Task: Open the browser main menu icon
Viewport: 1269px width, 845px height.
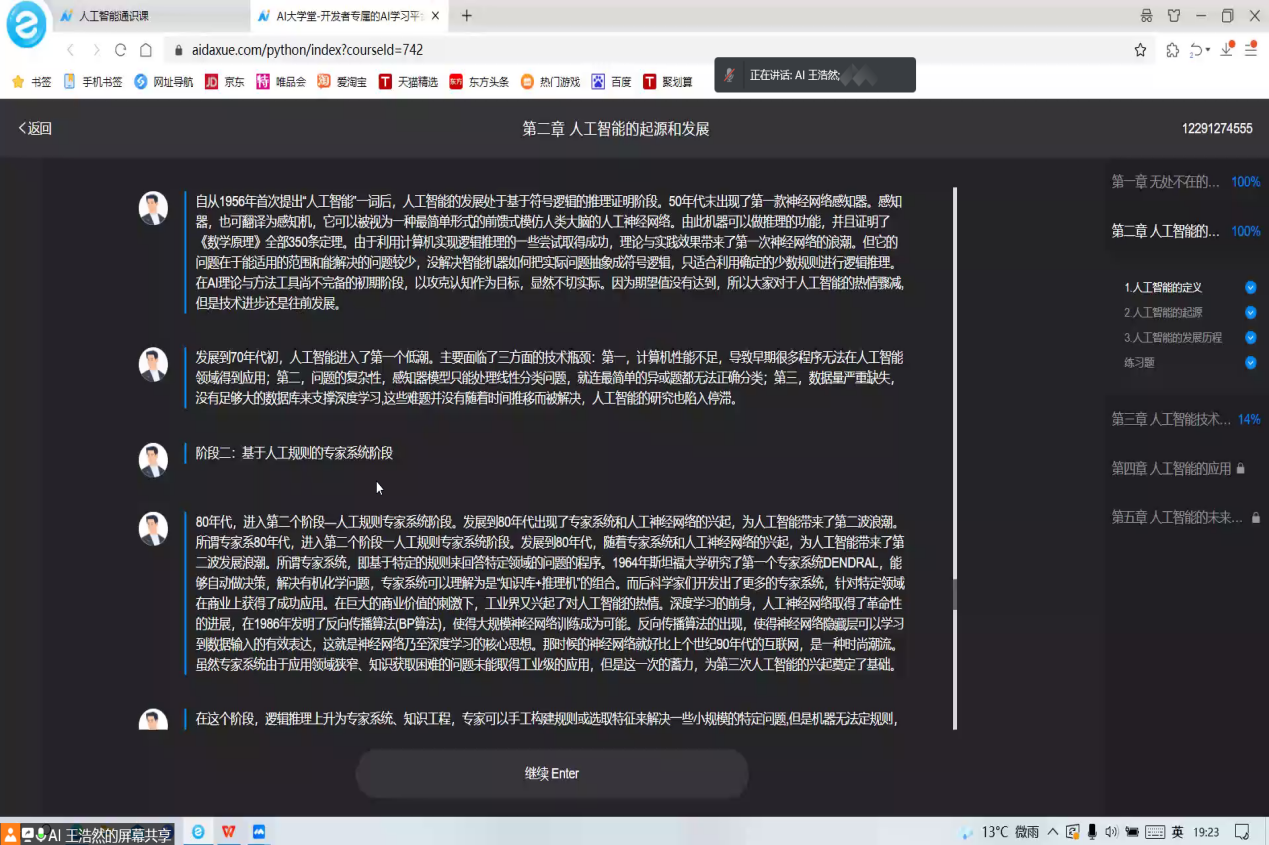Action: pyautogui.click(x=1253, y=49)
